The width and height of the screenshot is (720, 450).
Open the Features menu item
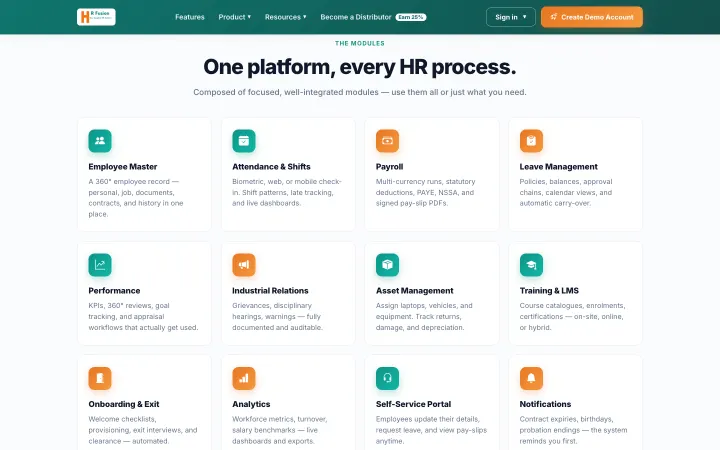[x=190, y=17]
